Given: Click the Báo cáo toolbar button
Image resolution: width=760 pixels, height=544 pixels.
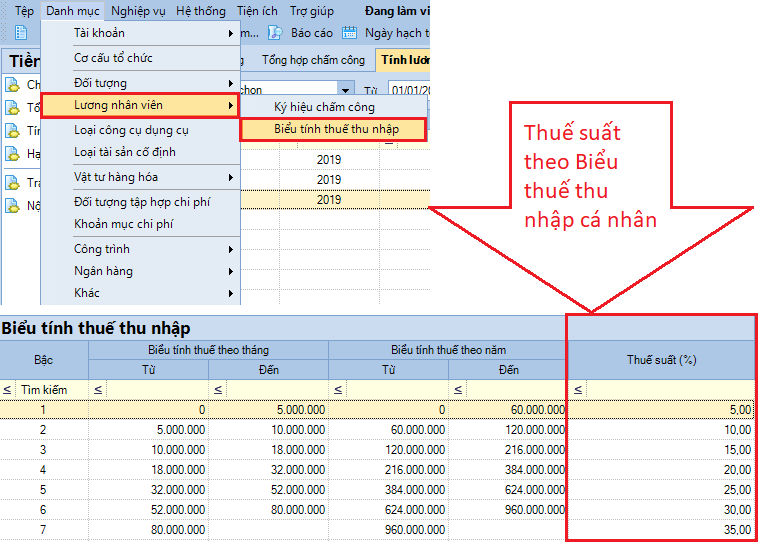Looking at the screenshot, I should 301,33.
